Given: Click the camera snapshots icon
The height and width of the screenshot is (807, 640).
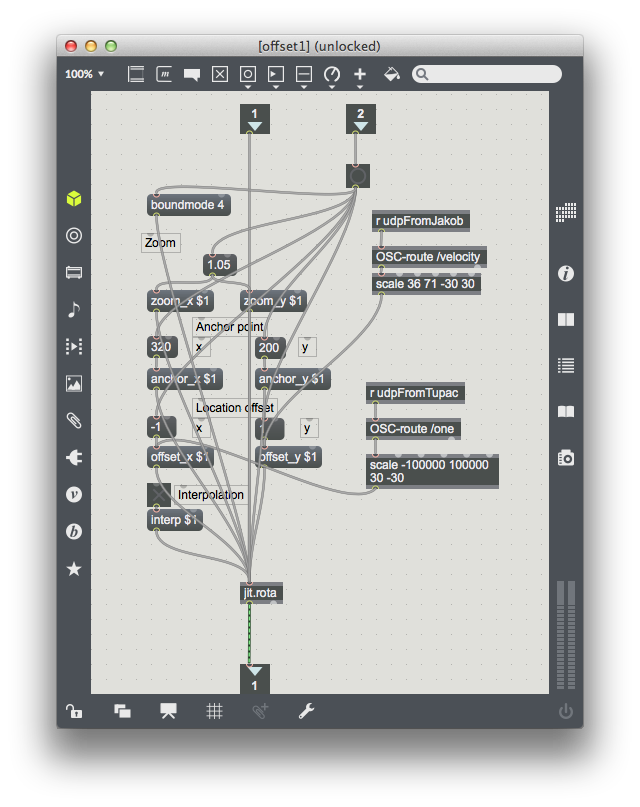Looking at the screenshot, I should coord(566,458).
